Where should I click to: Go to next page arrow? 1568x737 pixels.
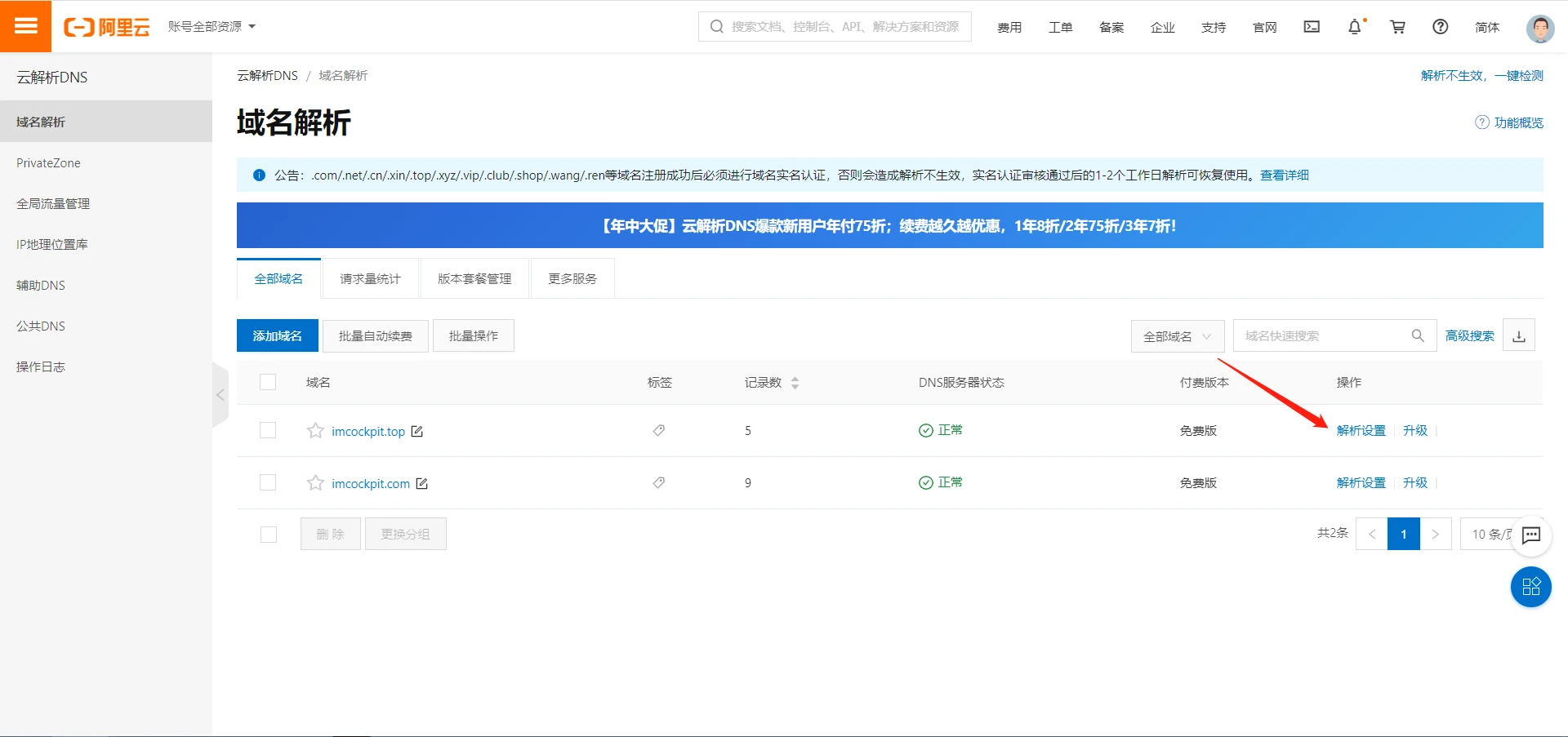click(x=1436, y=534)
